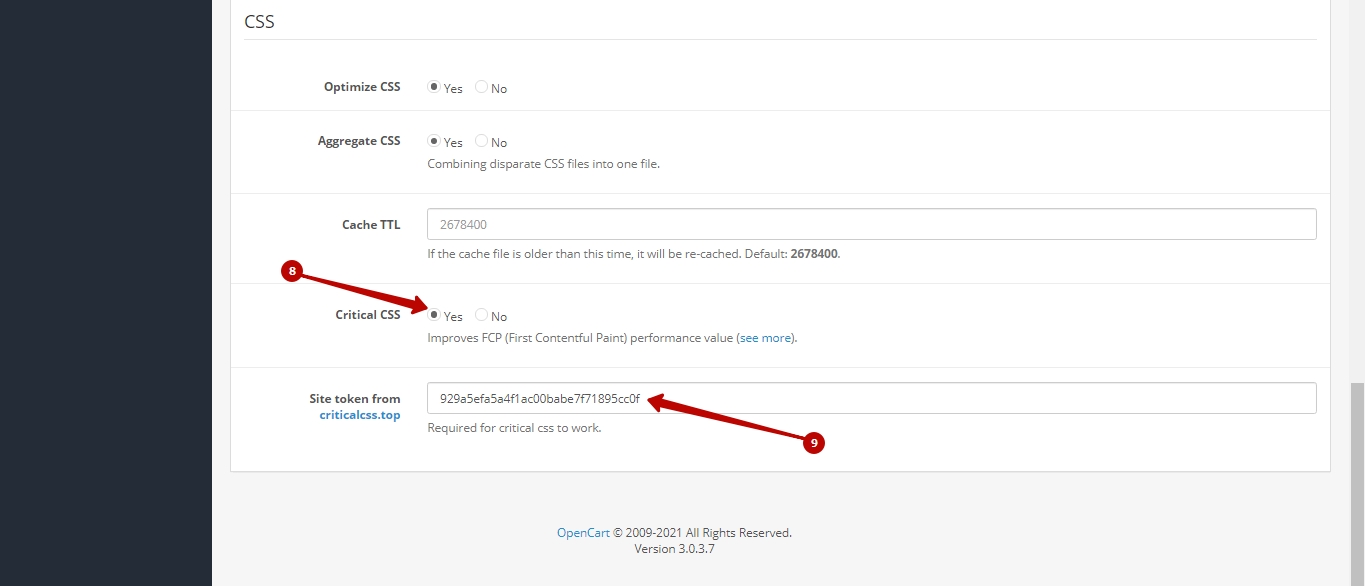This screenshot has width=1365, height=586.
Task: Click the Cache TTL input field
Action: tap(871, 224)
